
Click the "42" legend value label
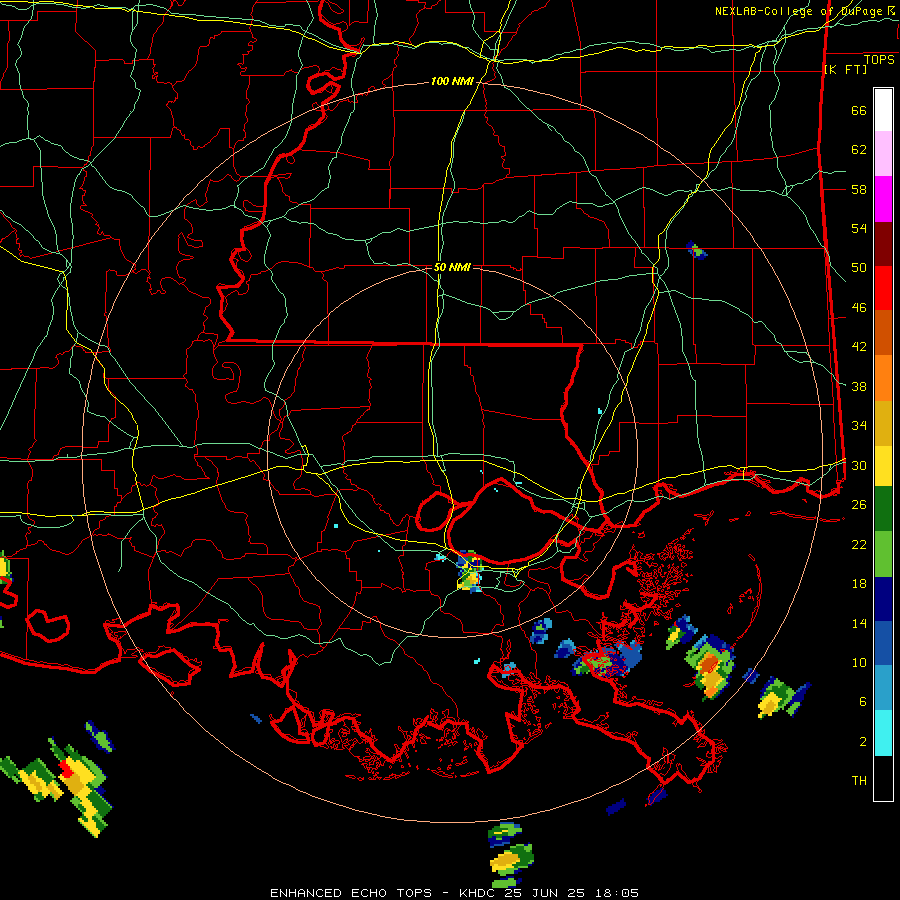[x=859, y=347]
